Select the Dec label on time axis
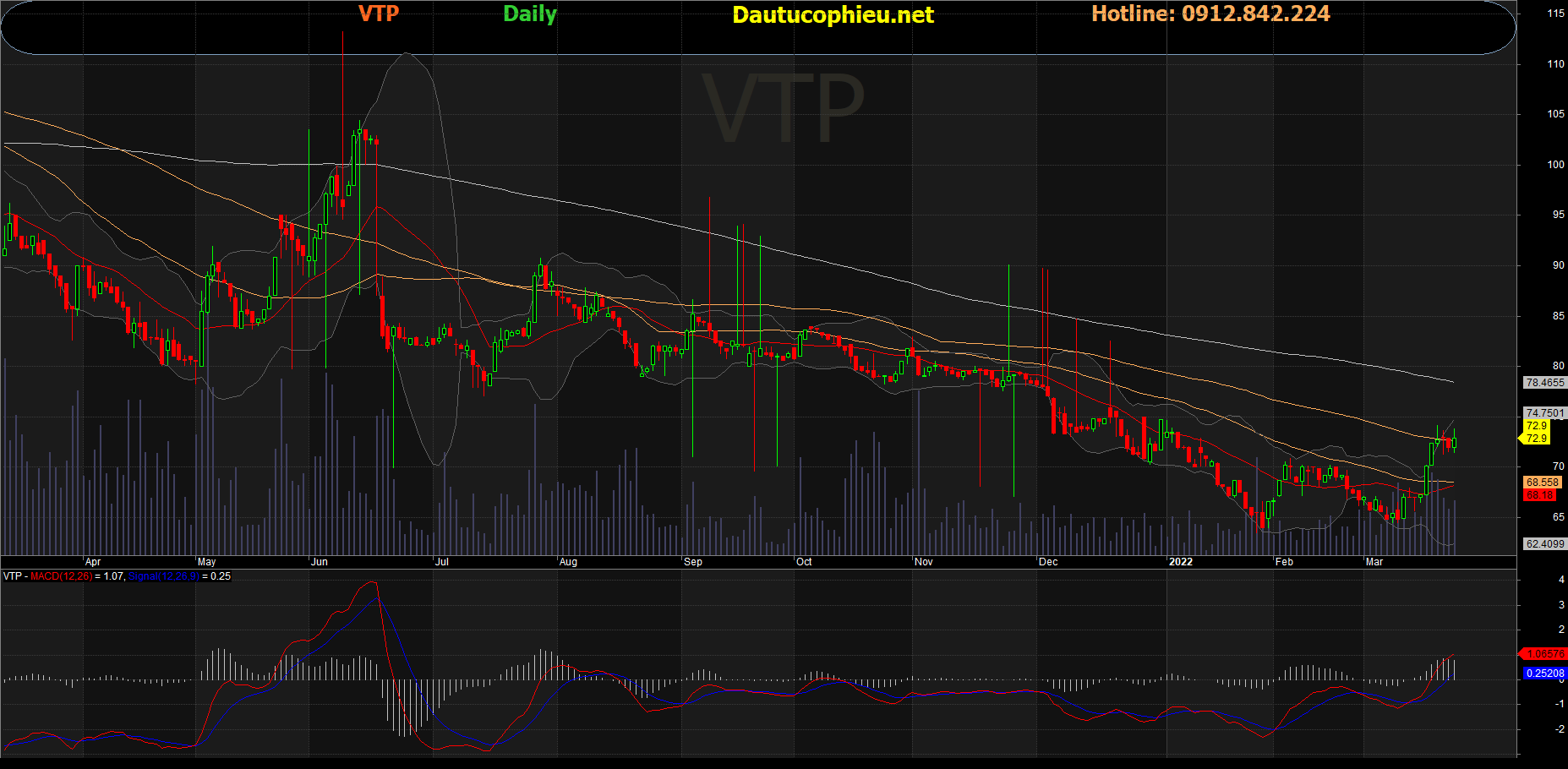Image resolution: width=1568 pixels, height=769 pixels. pyautogui.click(x=1048, y=562)
